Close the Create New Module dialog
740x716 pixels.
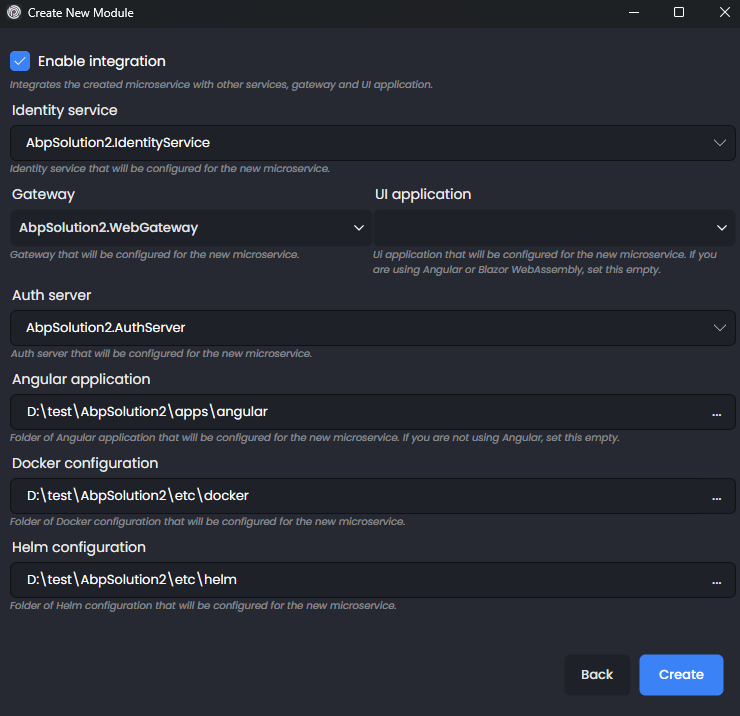724,13
